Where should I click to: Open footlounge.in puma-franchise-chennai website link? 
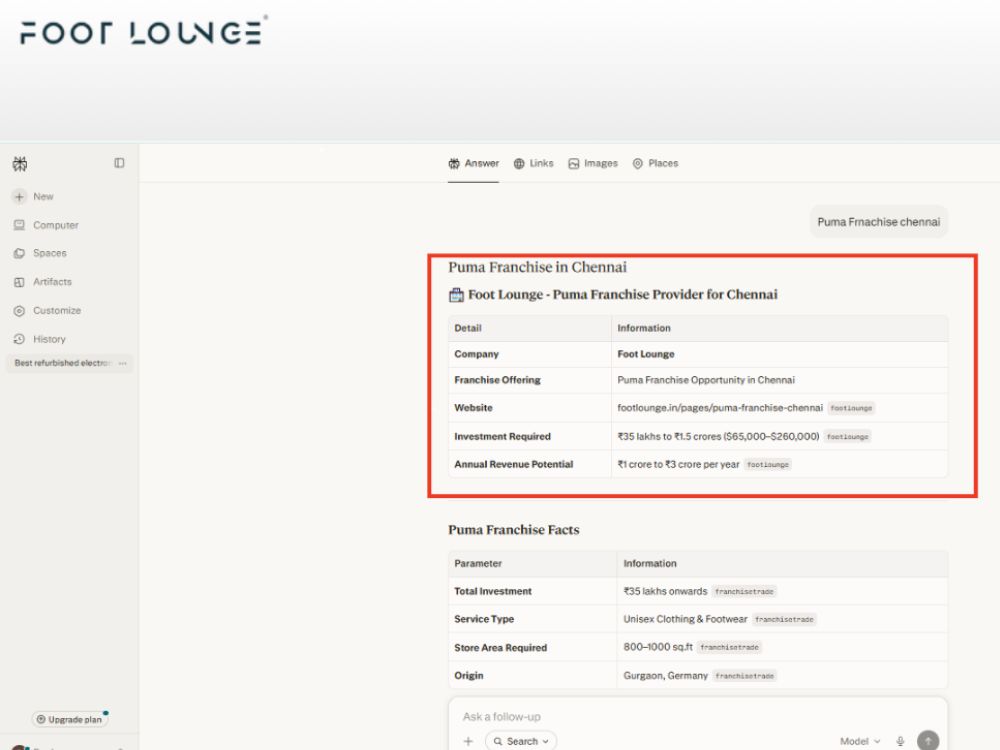click(720, 408)
